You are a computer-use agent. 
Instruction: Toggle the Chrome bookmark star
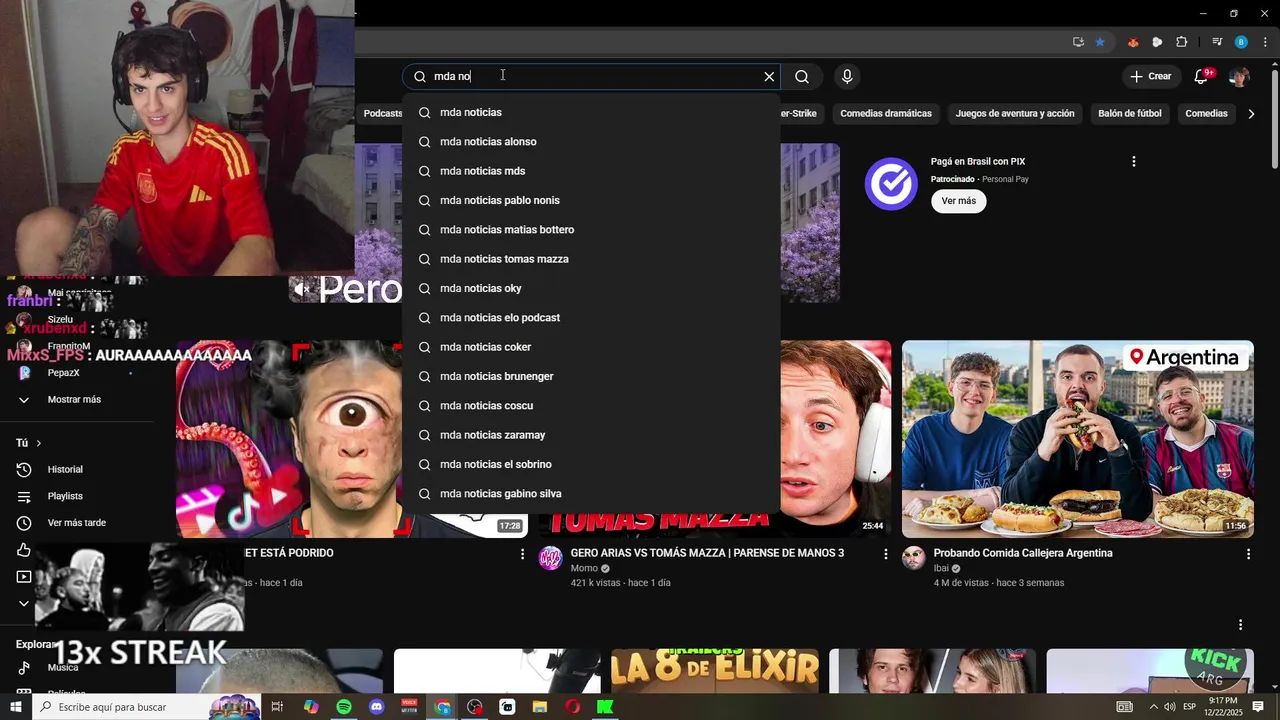point(1100,42)
